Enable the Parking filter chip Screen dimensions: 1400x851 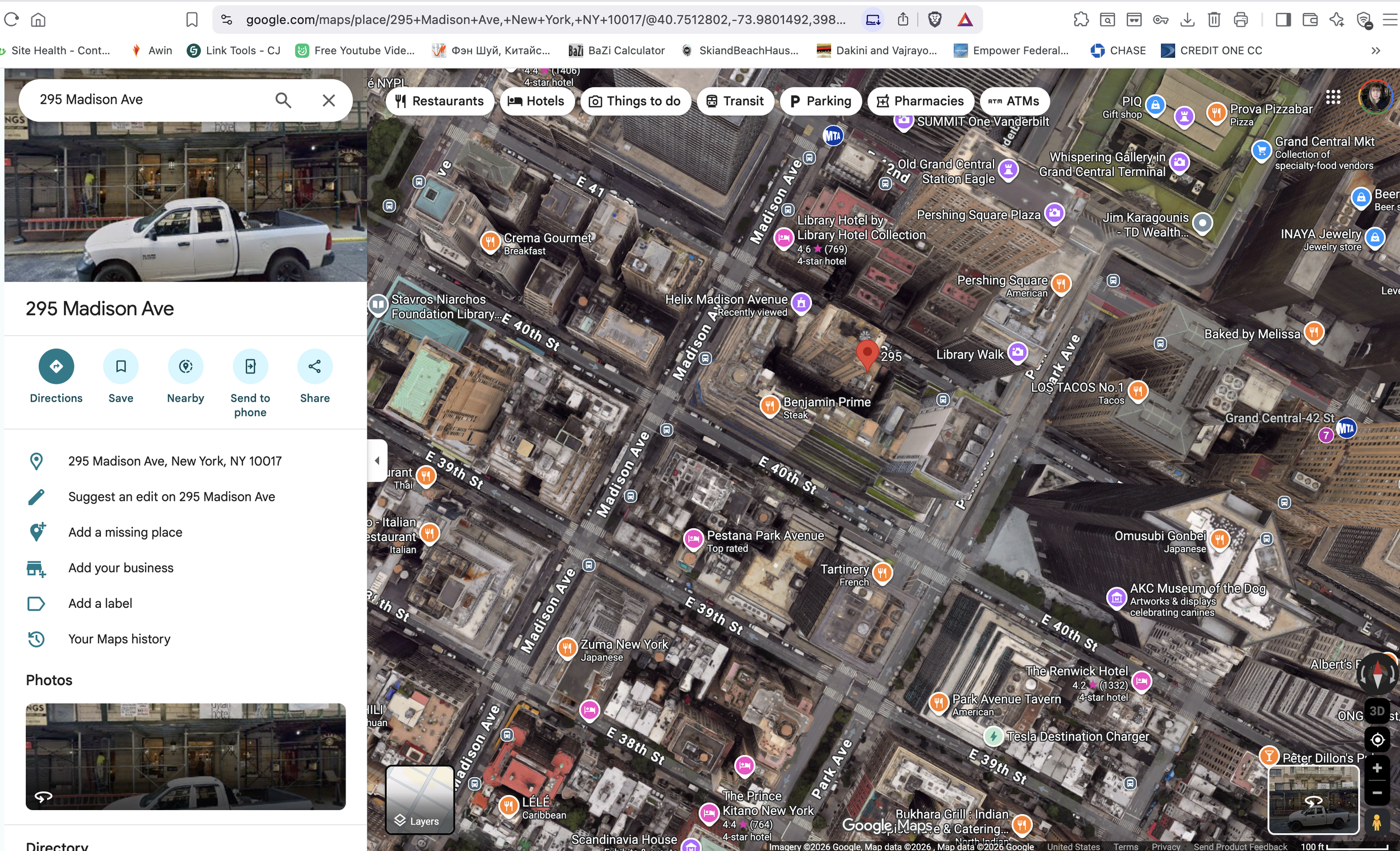[x=820, y=101]
